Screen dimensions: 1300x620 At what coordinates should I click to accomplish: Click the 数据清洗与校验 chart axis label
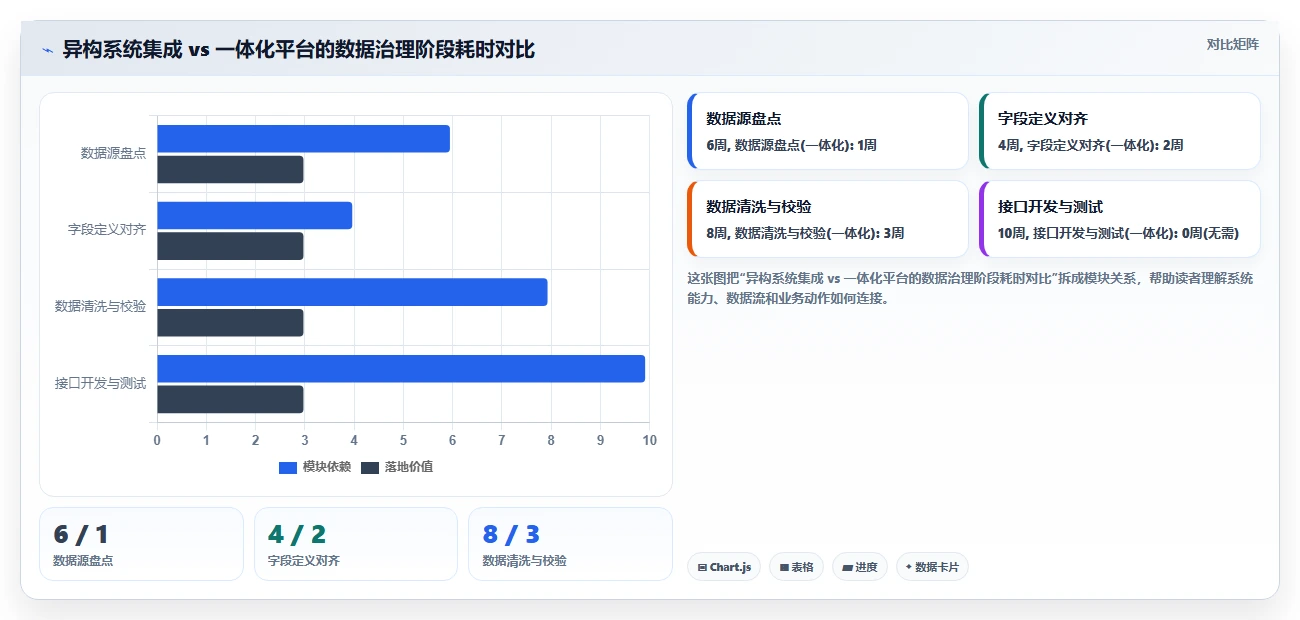tap(100, 306)
